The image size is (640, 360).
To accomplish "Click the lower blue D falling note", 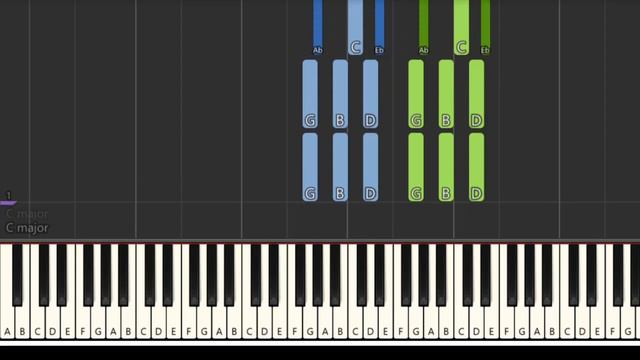I will [x=370, y=167].
